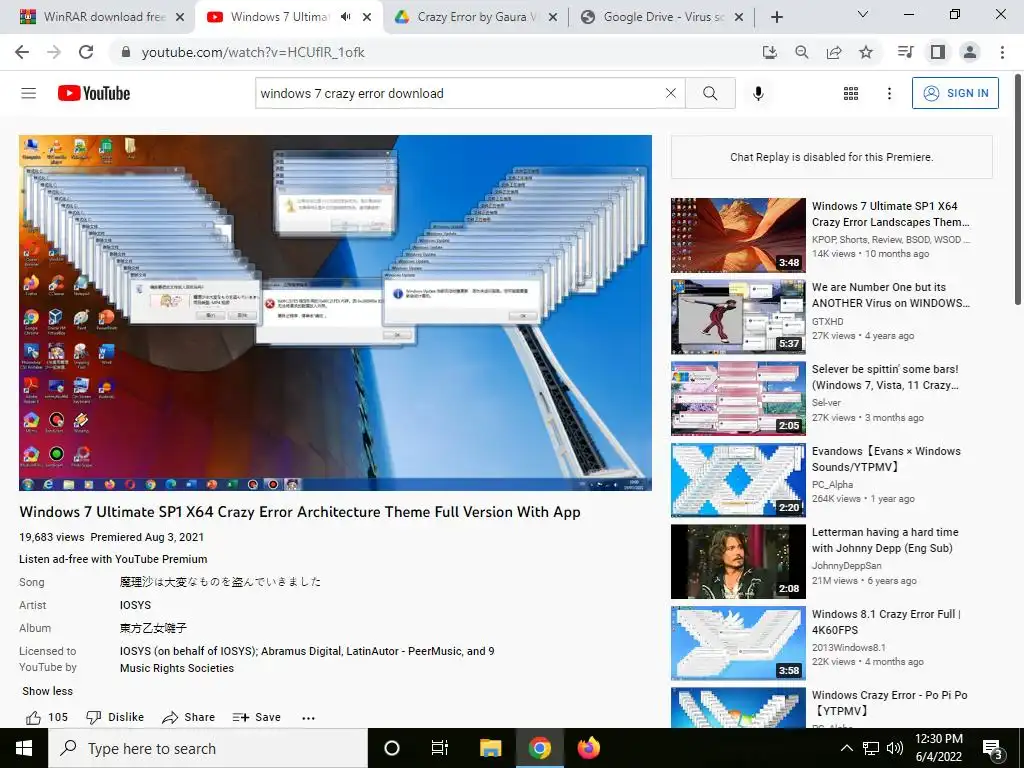Click the artist name IOSYS

(135, 605)
